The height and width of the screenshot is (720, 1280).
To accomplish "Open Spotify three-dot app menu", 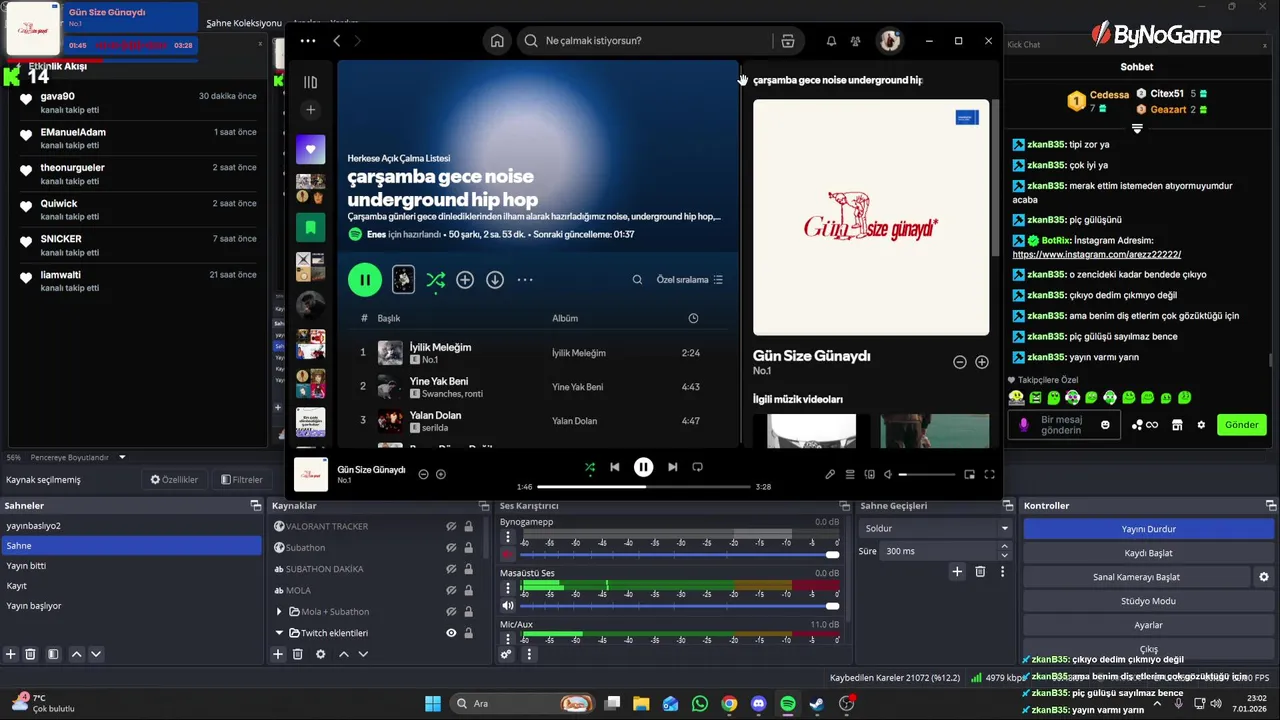I will coord(308,41).
